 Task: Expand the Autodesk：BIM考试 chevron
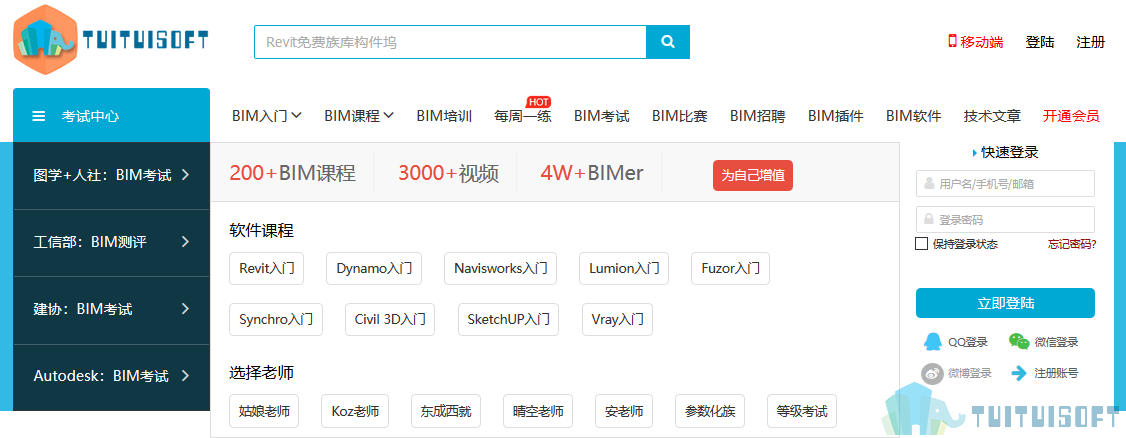[x=185, y=376]
